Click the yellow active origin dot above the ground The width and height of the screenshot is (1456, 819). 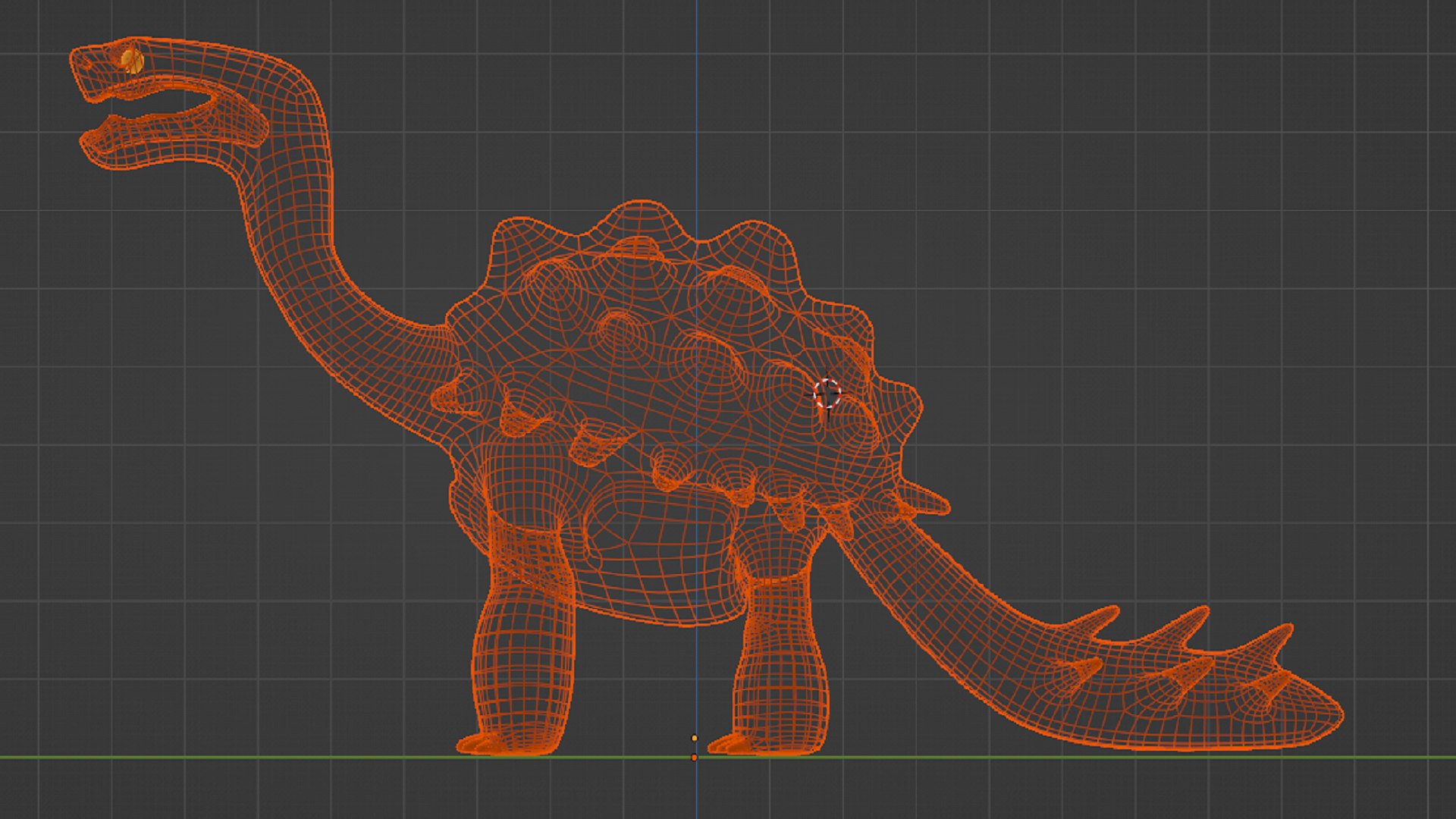tap(694, 738)
